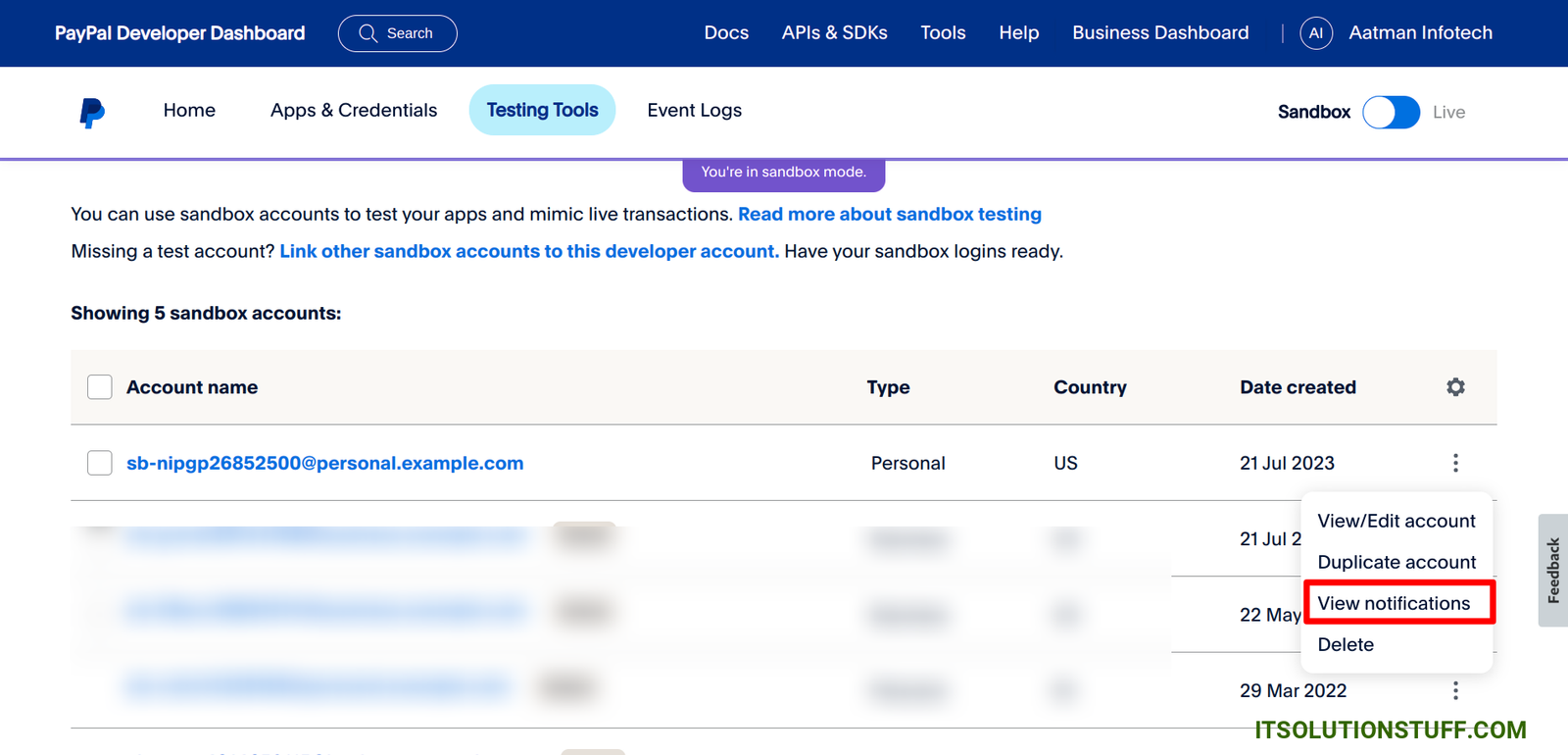
Task: Toggle the Sandbox/Live mode switch
Action: (x=1391, y=113)
